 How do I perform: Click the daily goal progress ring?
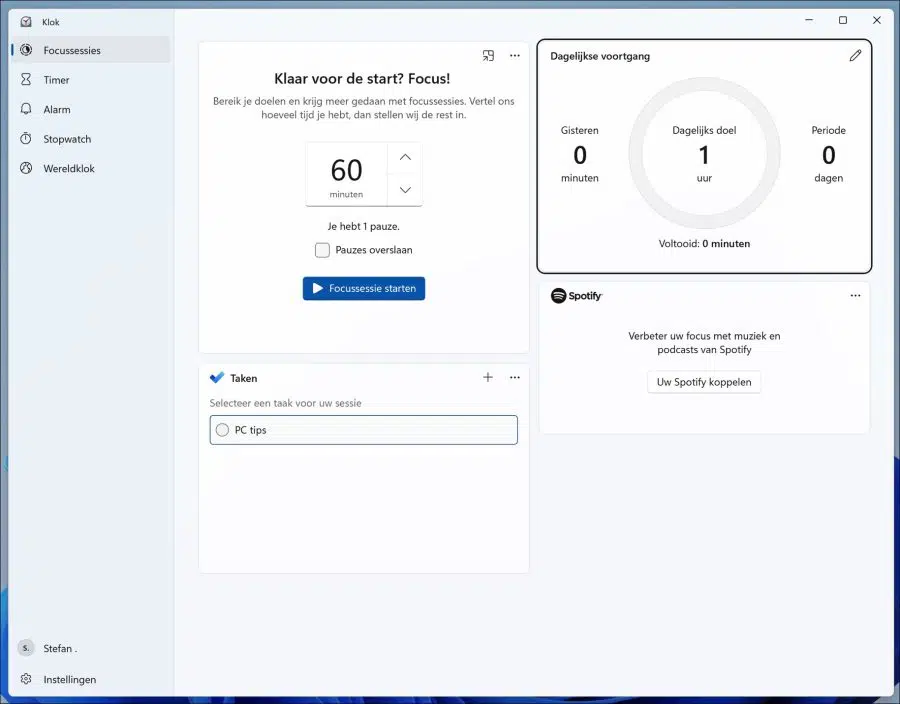(704, 153)
